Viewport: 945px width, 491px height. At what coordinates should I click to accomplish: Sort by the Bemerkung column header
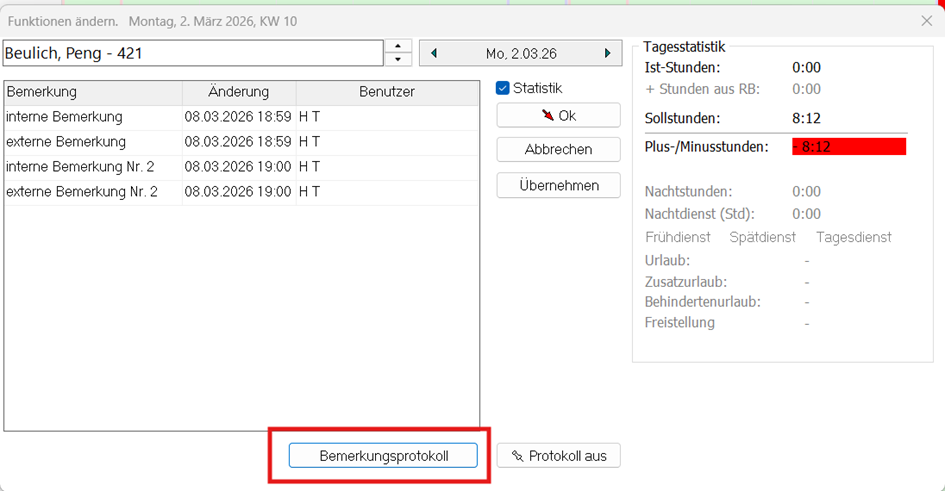point(93,92)
